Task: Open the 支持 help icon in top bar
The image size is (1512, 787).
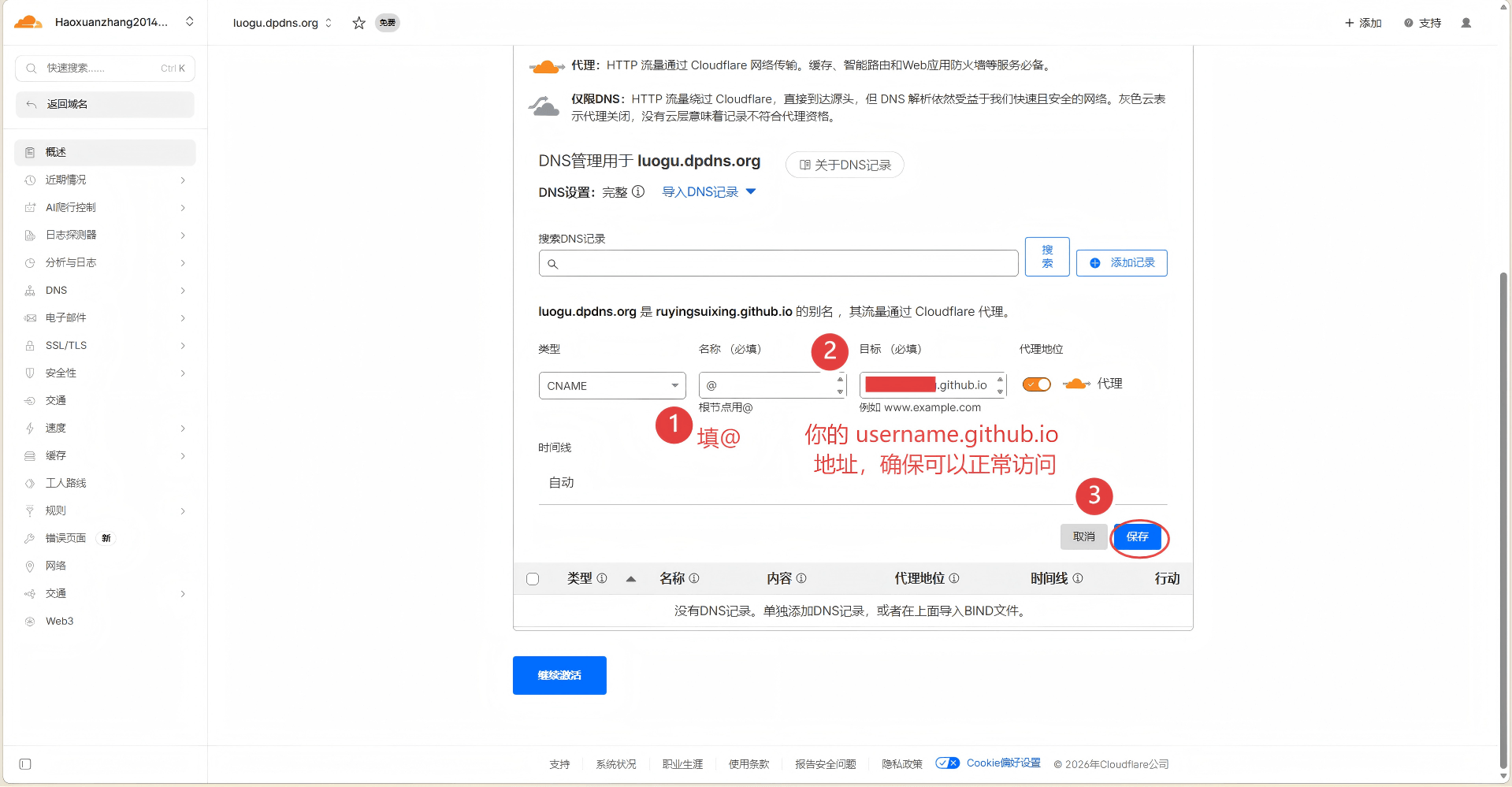Action: 1408,23
